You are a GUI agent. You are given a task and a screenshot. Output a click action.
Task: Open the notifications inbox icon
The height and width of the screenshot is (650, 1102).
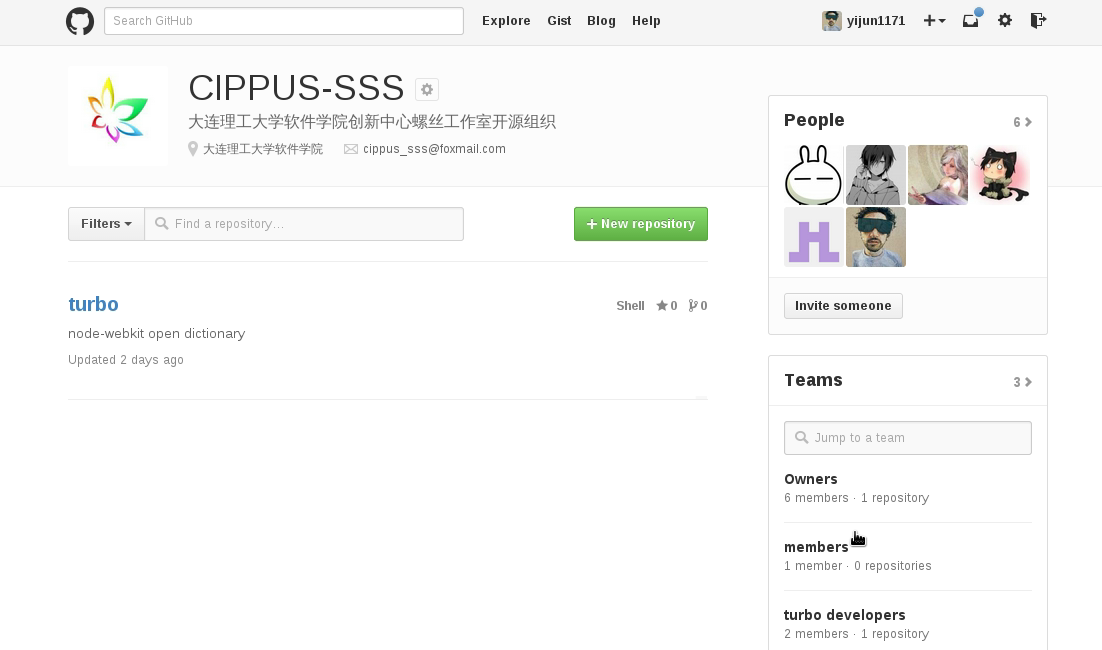[971, 20]
